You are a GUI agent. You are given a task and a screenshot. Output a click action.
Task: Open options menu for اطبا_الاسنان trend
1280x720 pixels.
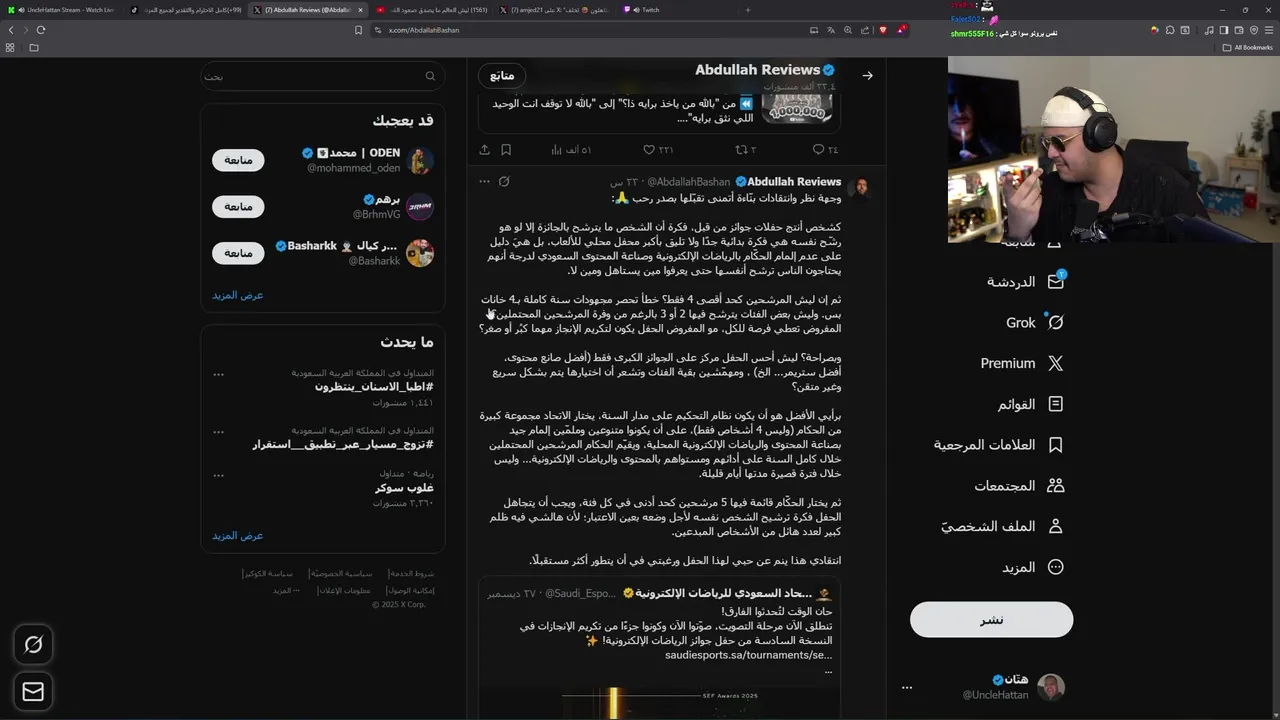pos(218,374)
